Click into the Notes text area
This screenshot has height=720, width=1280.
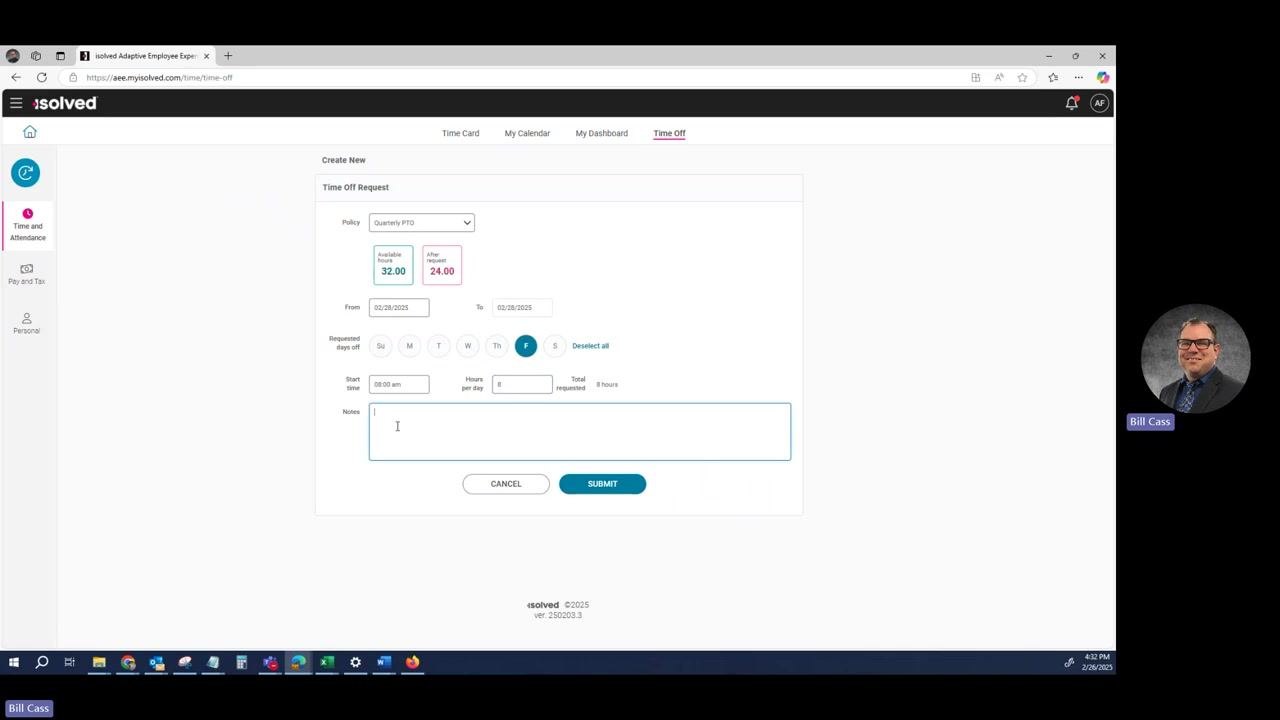(x=580, y=432)
